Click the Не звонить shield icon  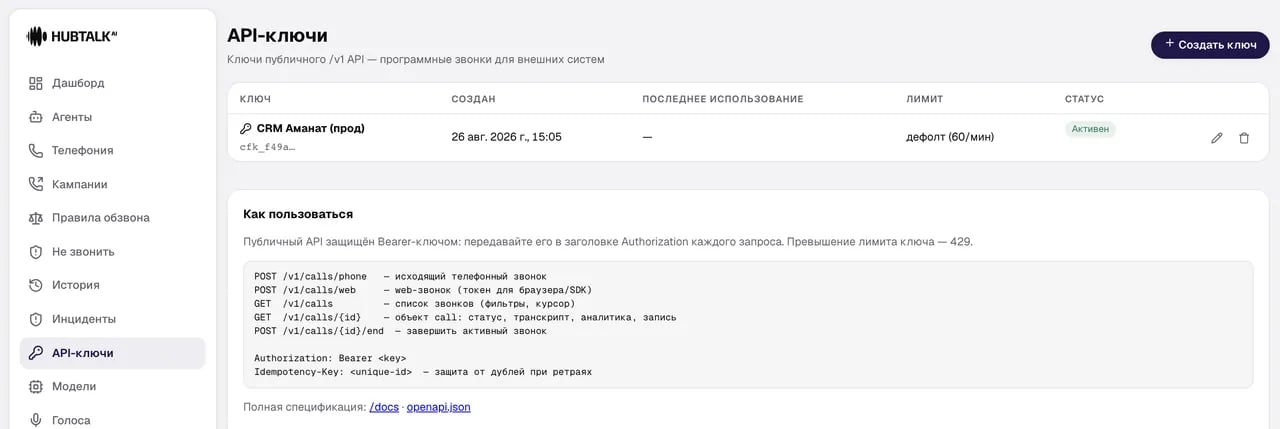coord(36,252)
